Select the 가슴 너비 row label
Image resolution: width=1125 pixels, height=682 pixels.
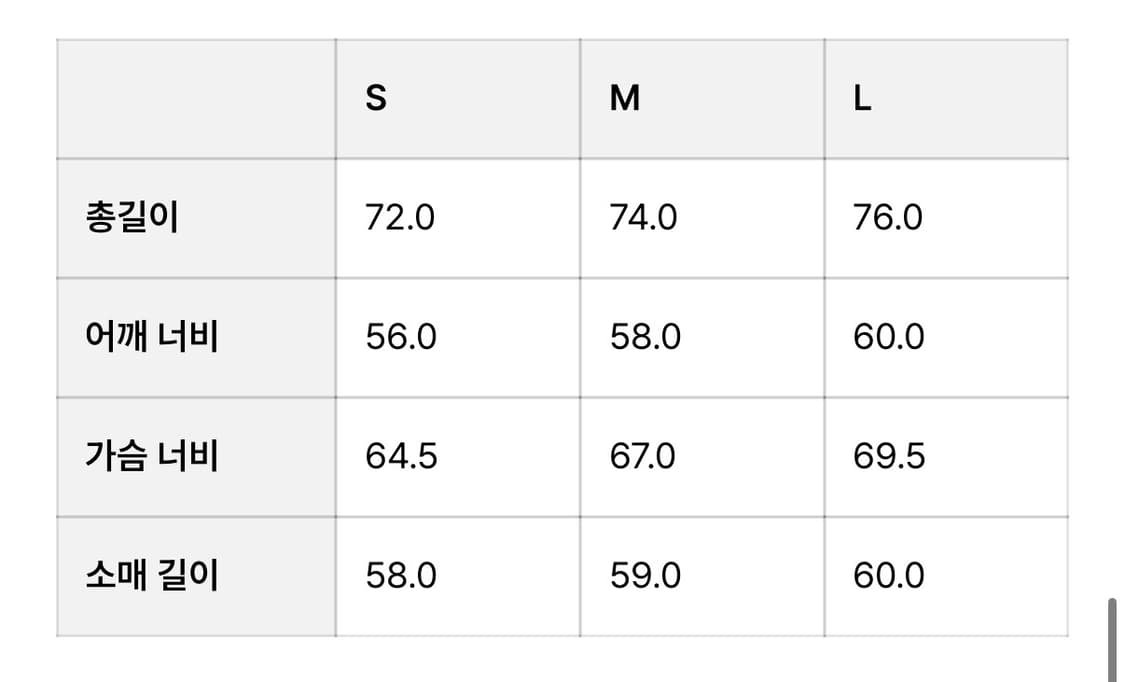point(152,456)
